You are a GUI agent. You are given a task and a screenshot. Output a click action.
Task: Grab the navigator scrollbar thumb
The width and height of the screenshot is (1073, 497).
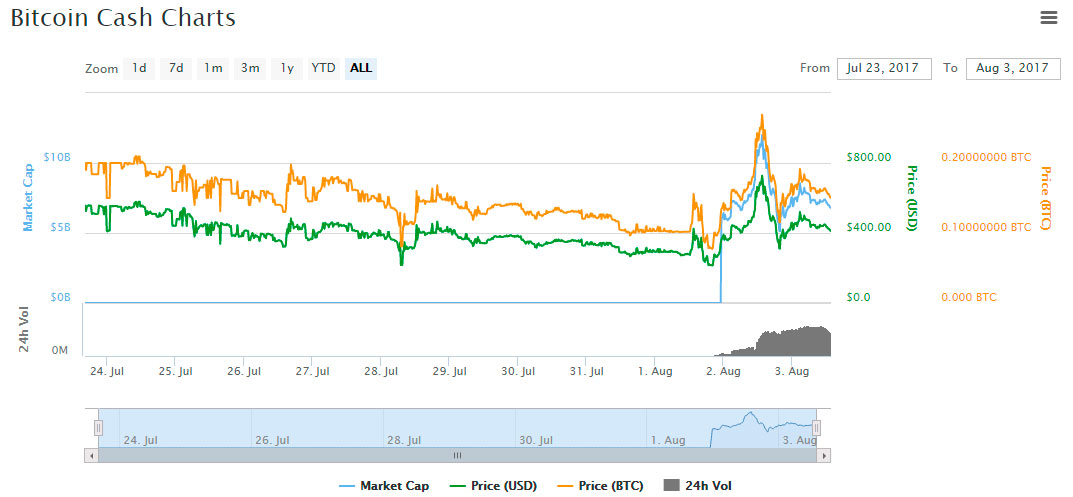coord(457,455)
